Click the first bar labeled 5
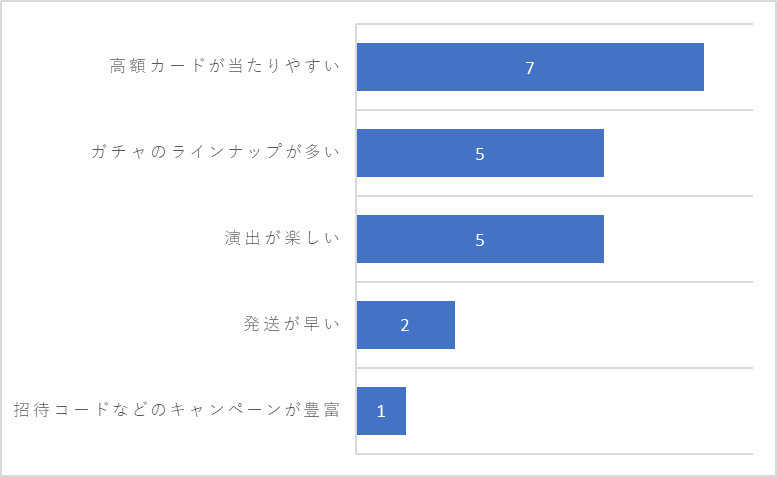This screenshot has width=777, height=477. pyautogui.click(x=480, y=153)
